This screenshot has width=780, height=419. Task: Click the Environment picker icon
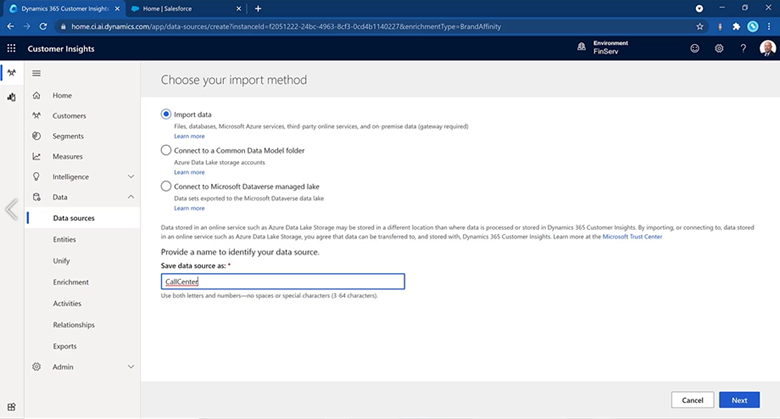[x=581, y=47]
